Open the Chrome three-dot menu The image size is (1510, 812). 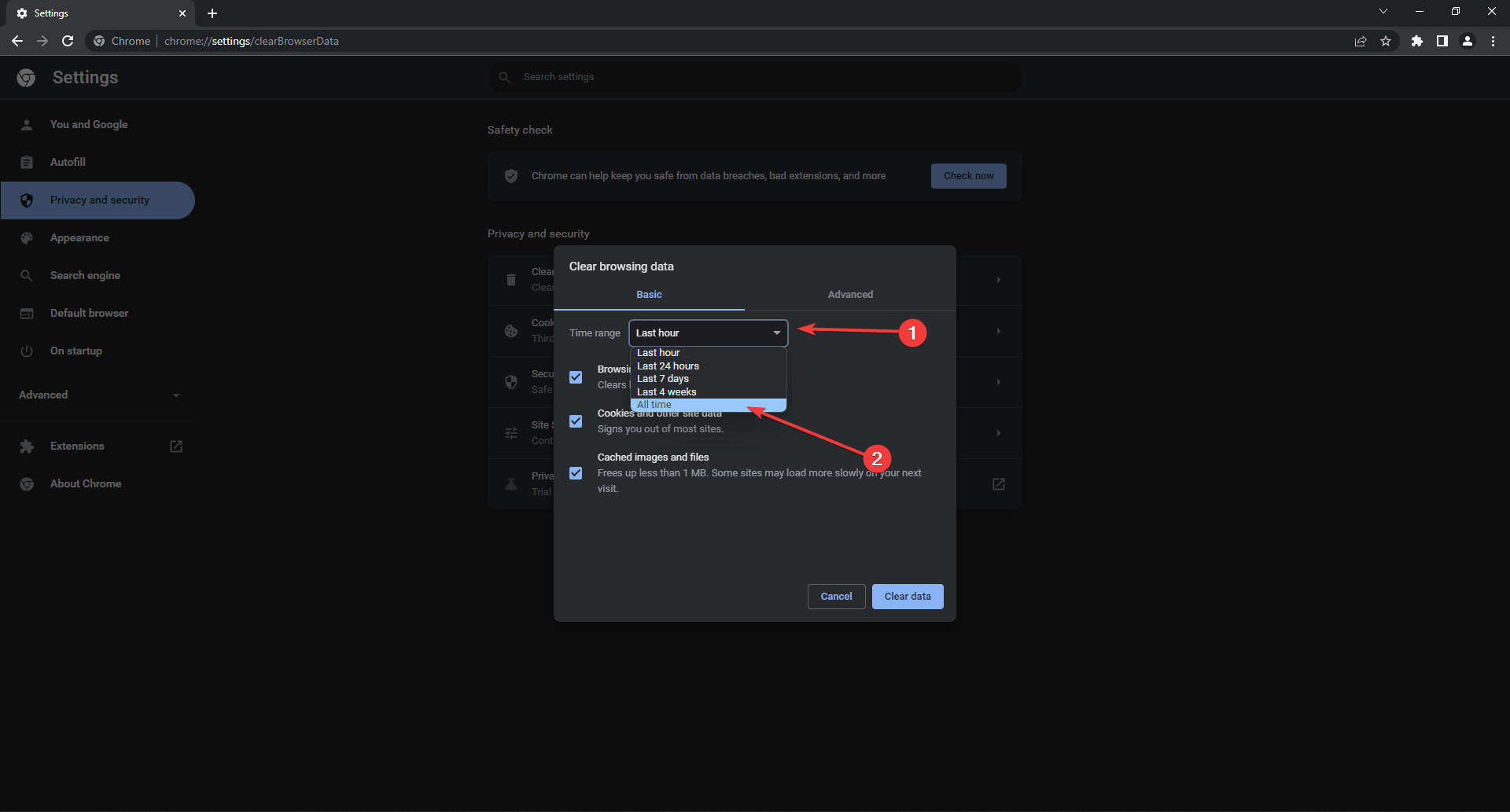pyautogui.click(x=1493, y=41)
